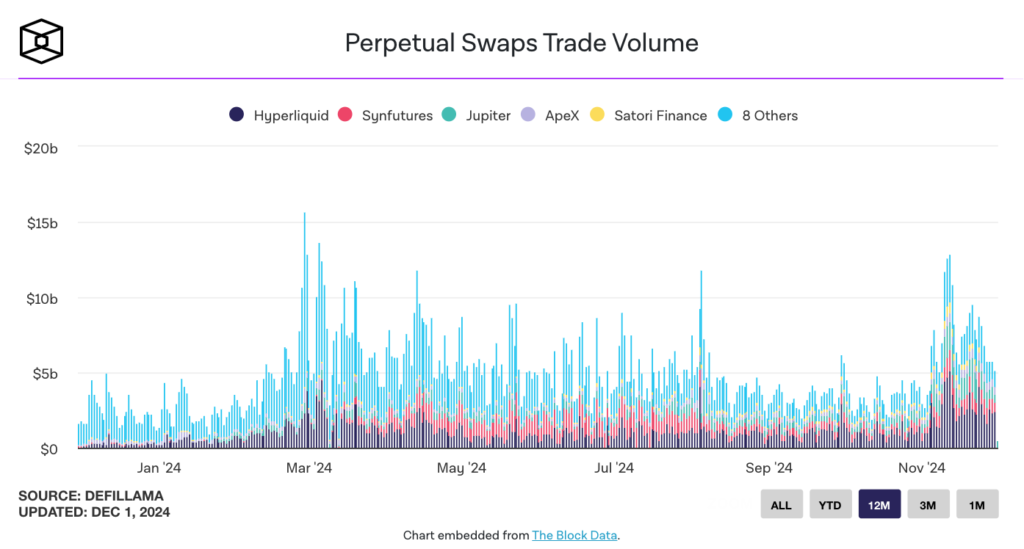Image resolution: width=1024 pixels, height=549 pixels.
Task: Click Satori Finance legend color dot
Action: [x=597, y=115]
